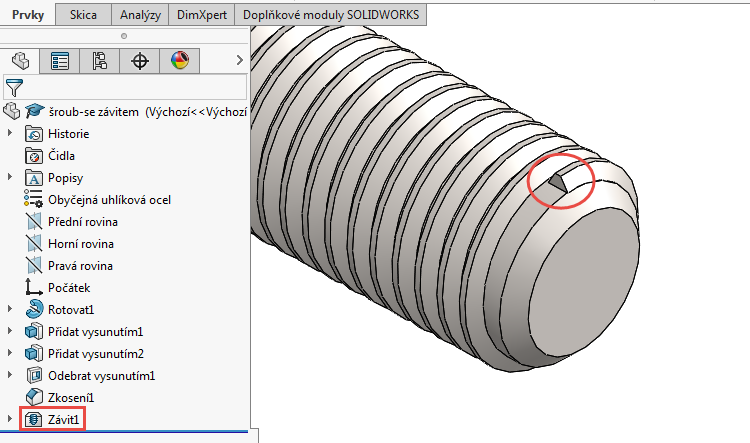Select the Čidla tree item
750x443 pixels.
click(61, 156)
